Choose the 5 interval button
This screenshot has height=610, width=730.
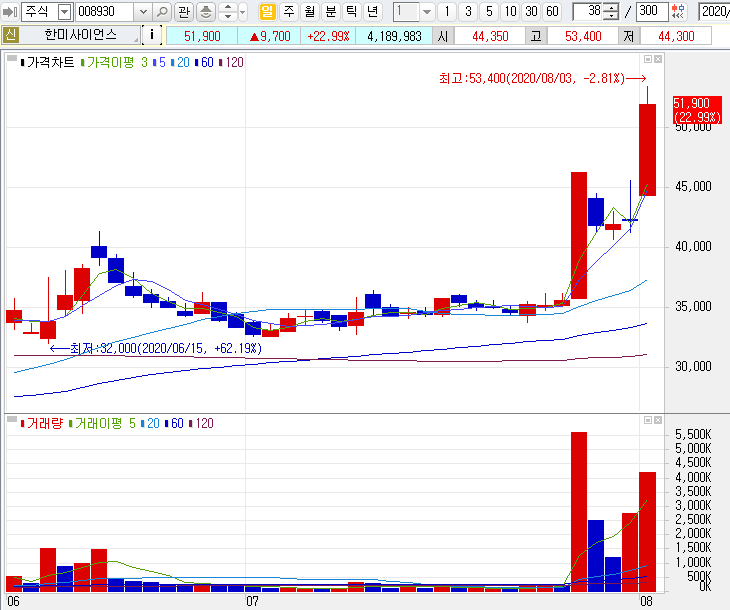coord(489,11)
